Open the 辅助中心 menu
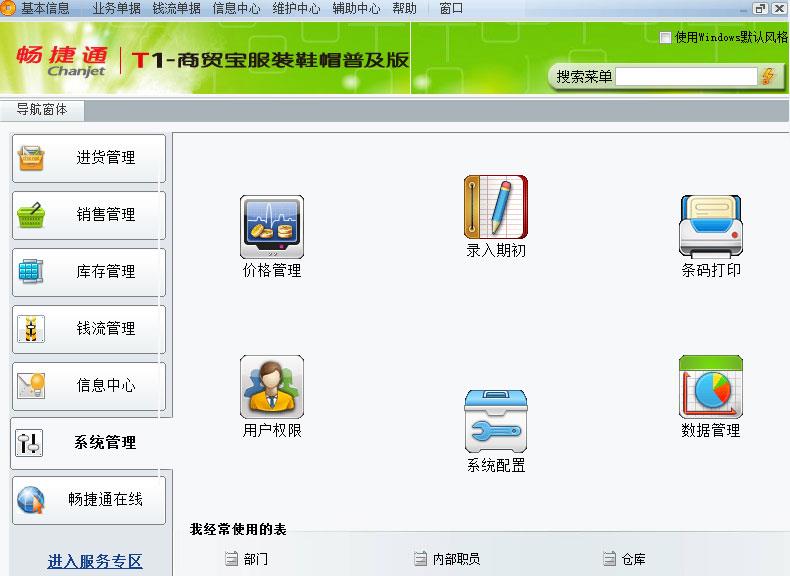Viewport: 790px width, 576px height. coord(356,9)
